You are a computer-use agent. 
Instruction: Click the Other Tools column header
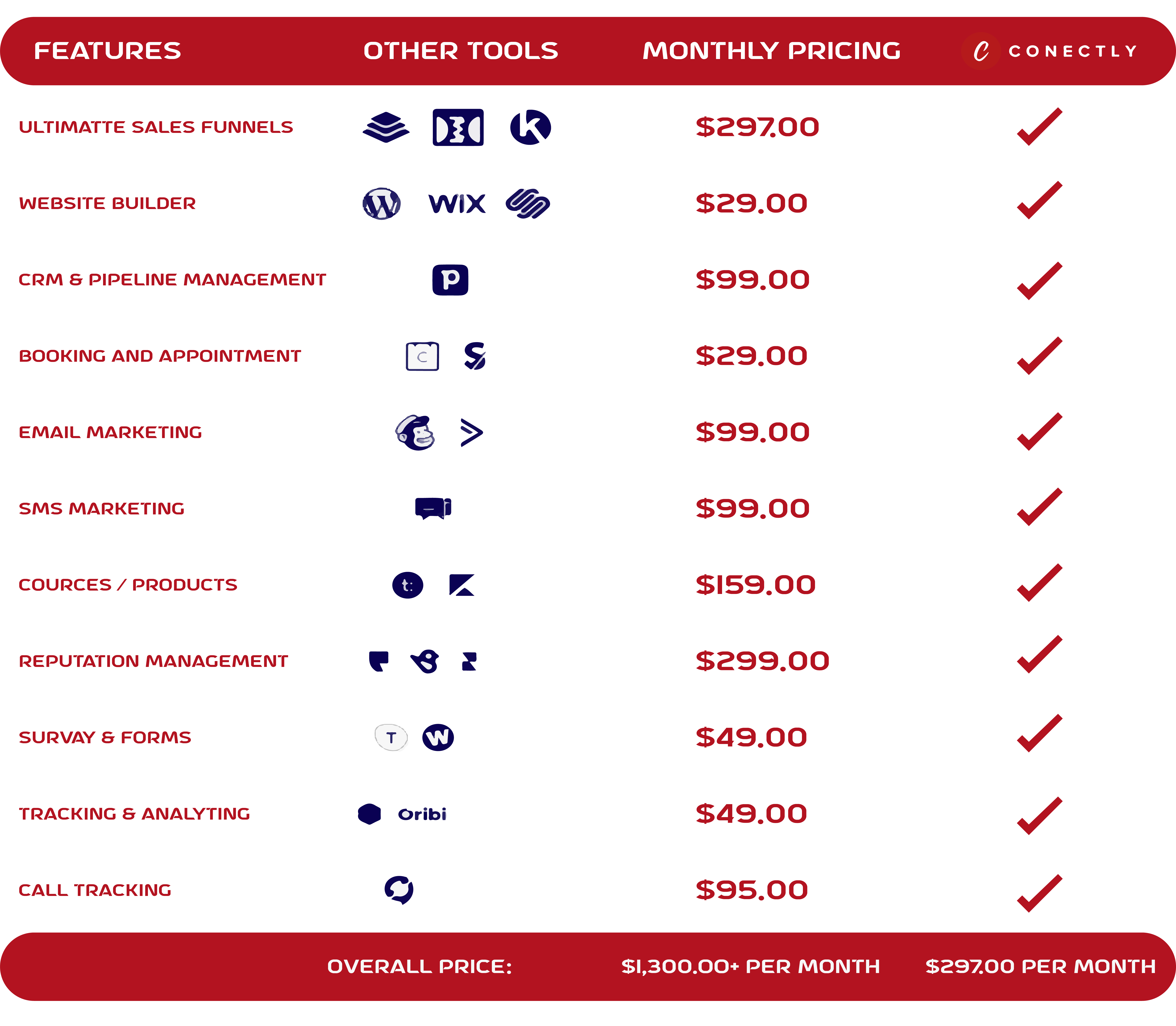click(461, 51)
